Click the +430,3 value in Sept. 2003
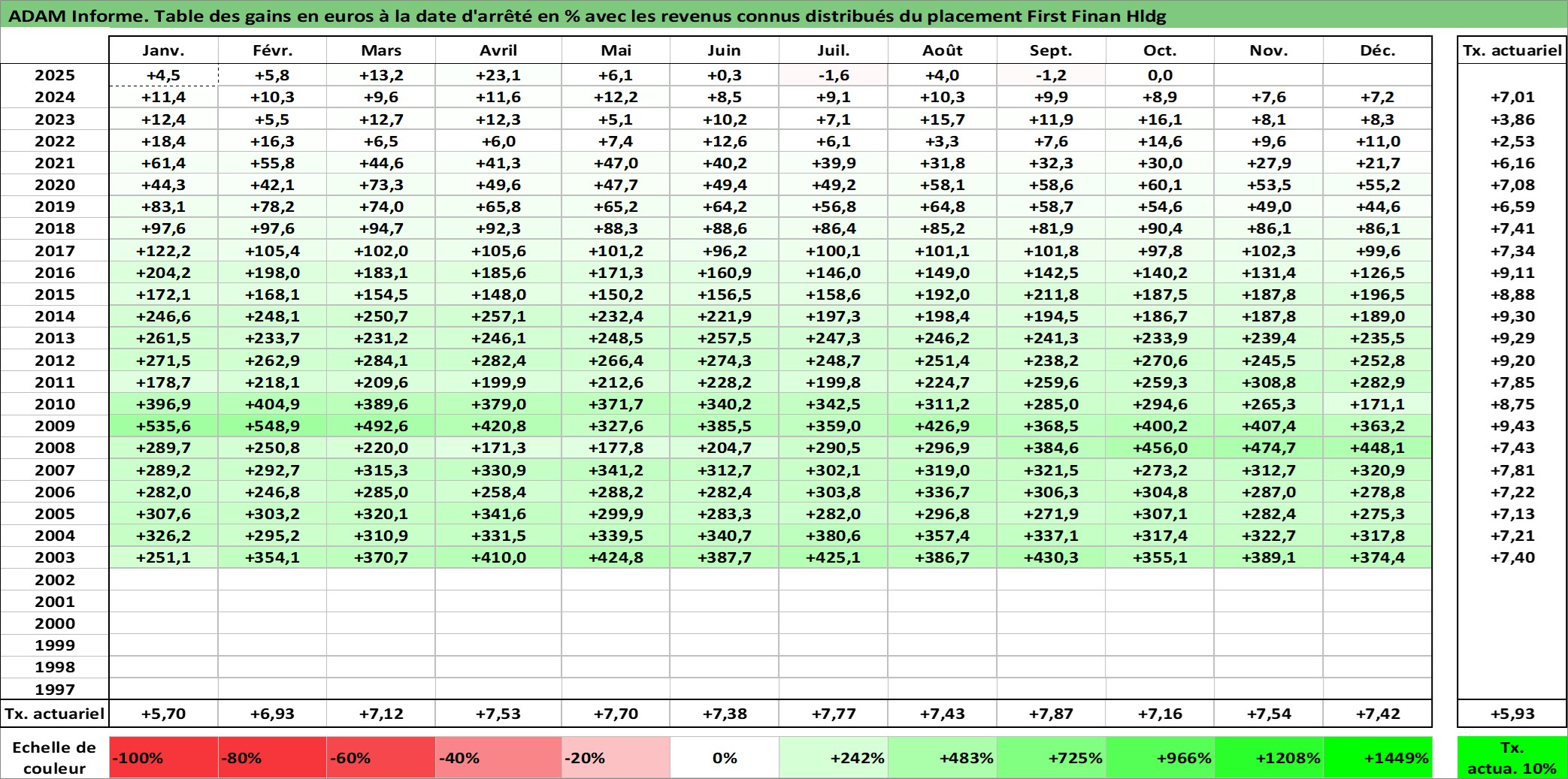This screenshot has width=1568, height=779. point(1051,557)
